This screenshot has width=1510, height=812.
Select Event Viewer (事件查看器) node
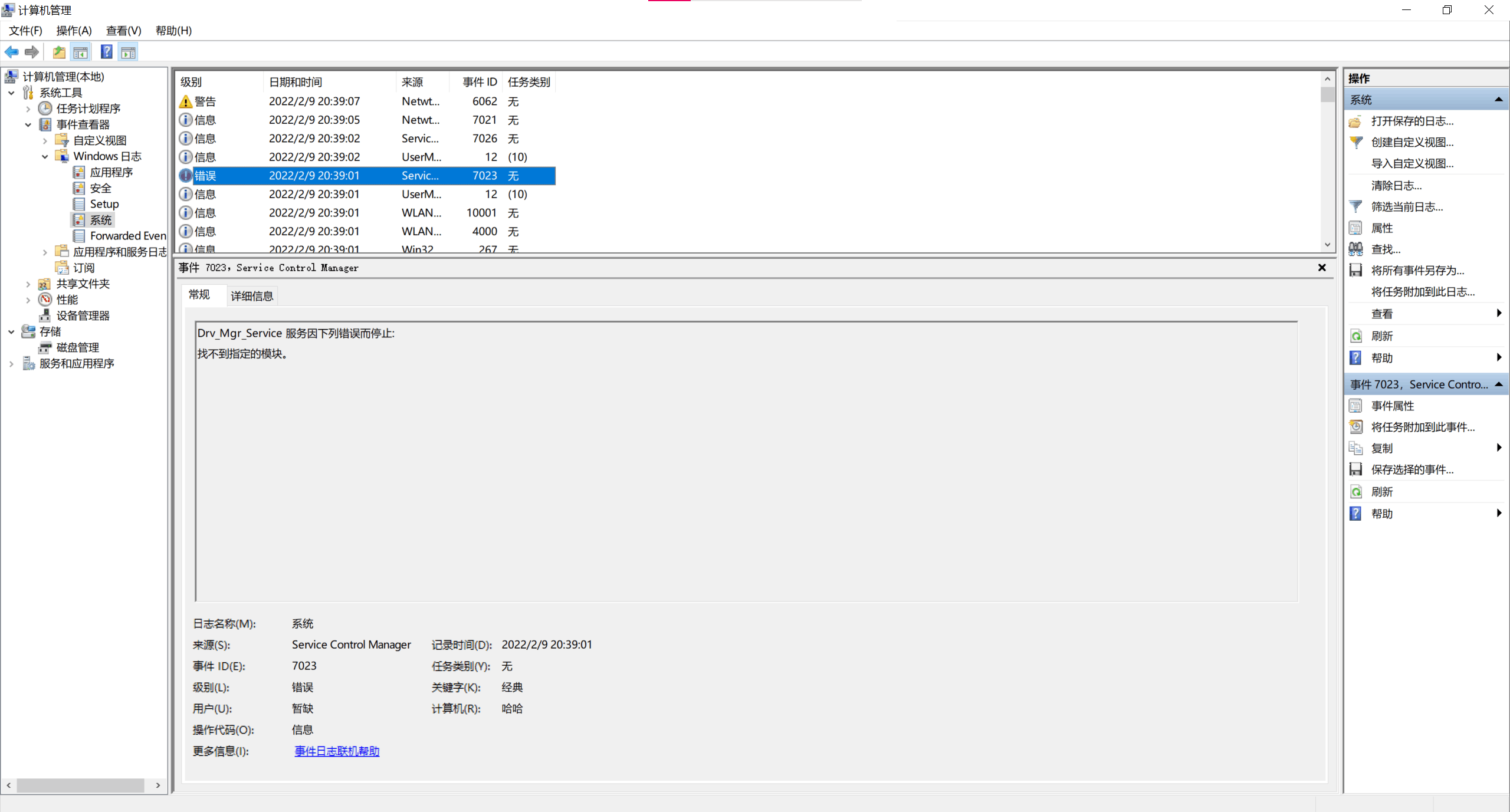(83, 124)
